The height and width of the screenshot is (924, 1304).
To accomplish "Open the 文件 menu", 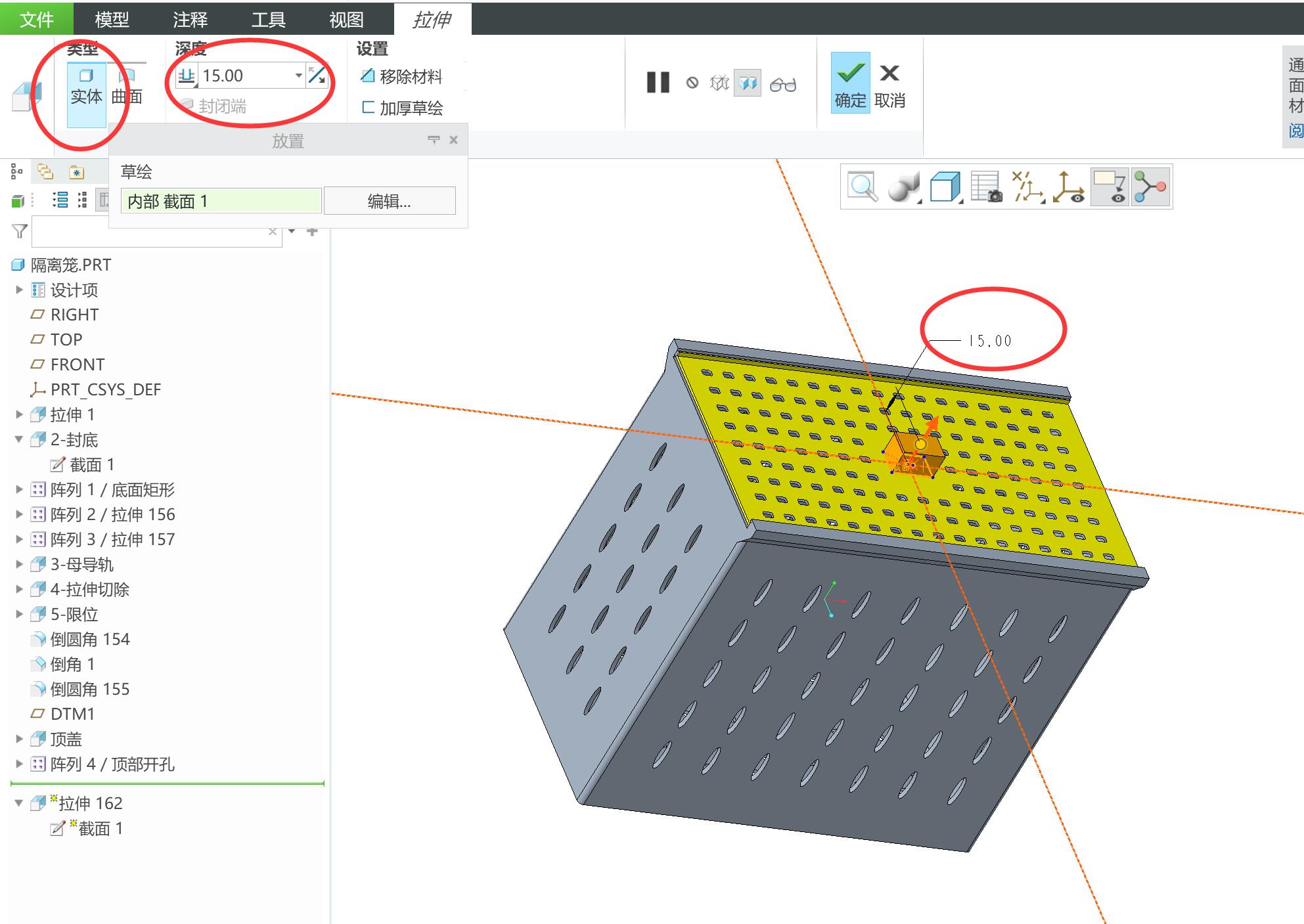I will coord(37,19).
